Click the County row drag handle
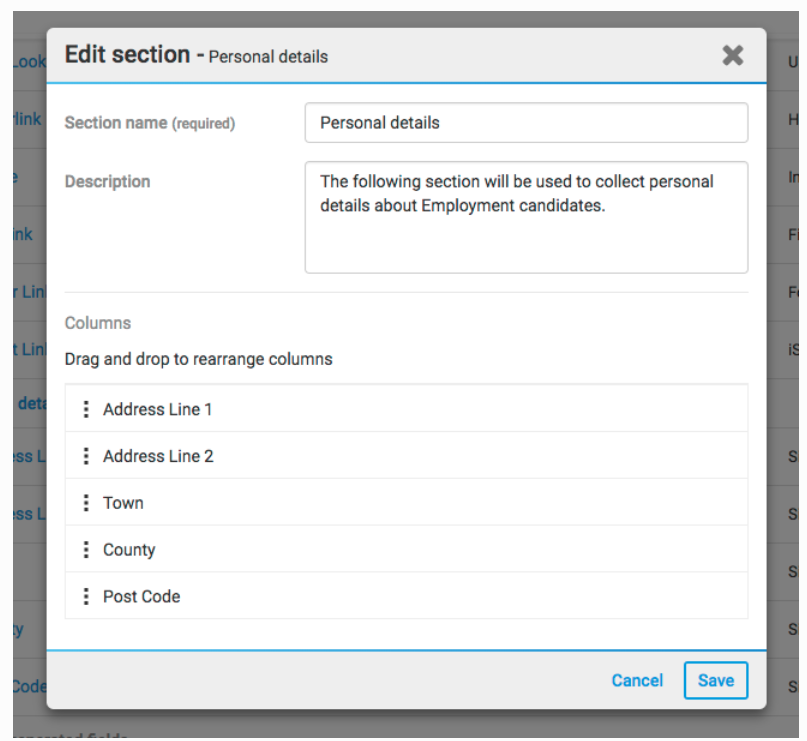The width and height of the screenshot is (807, 741). click(x=86, y=550)
